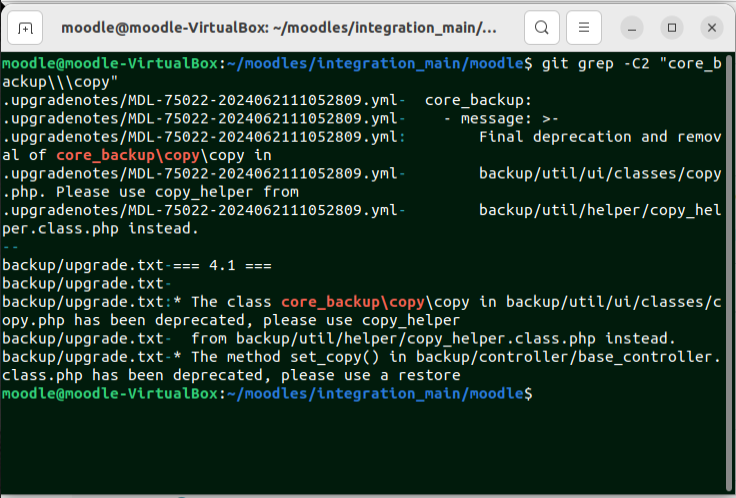This screenshot has height=498, width=736.
Task: Click the '- message: >-' output text
Action: click(501, 118)
